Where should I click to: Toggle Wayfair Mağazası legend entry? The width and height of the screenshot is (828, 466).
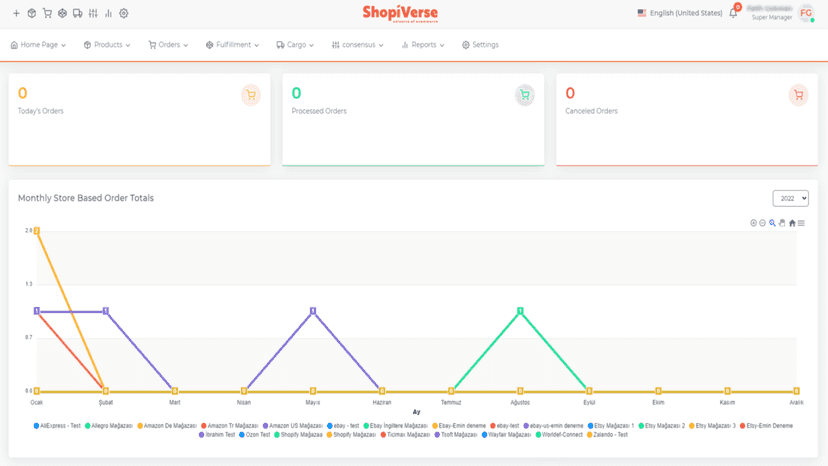[x=506, y=435]
